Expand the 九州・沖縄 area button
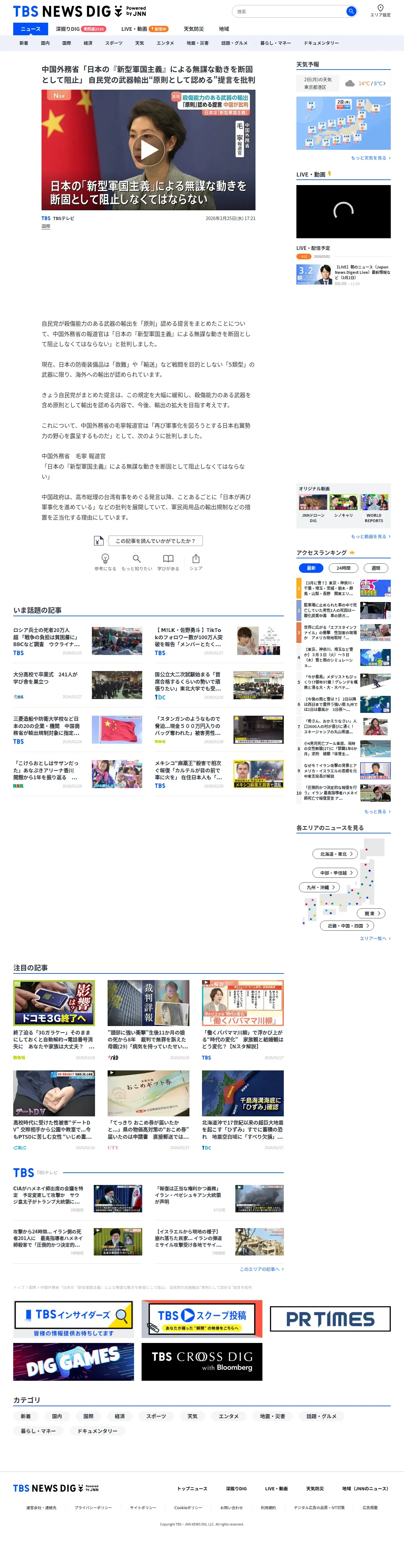This screenshot has height=1568, width=404. click(x=319, y=888)
